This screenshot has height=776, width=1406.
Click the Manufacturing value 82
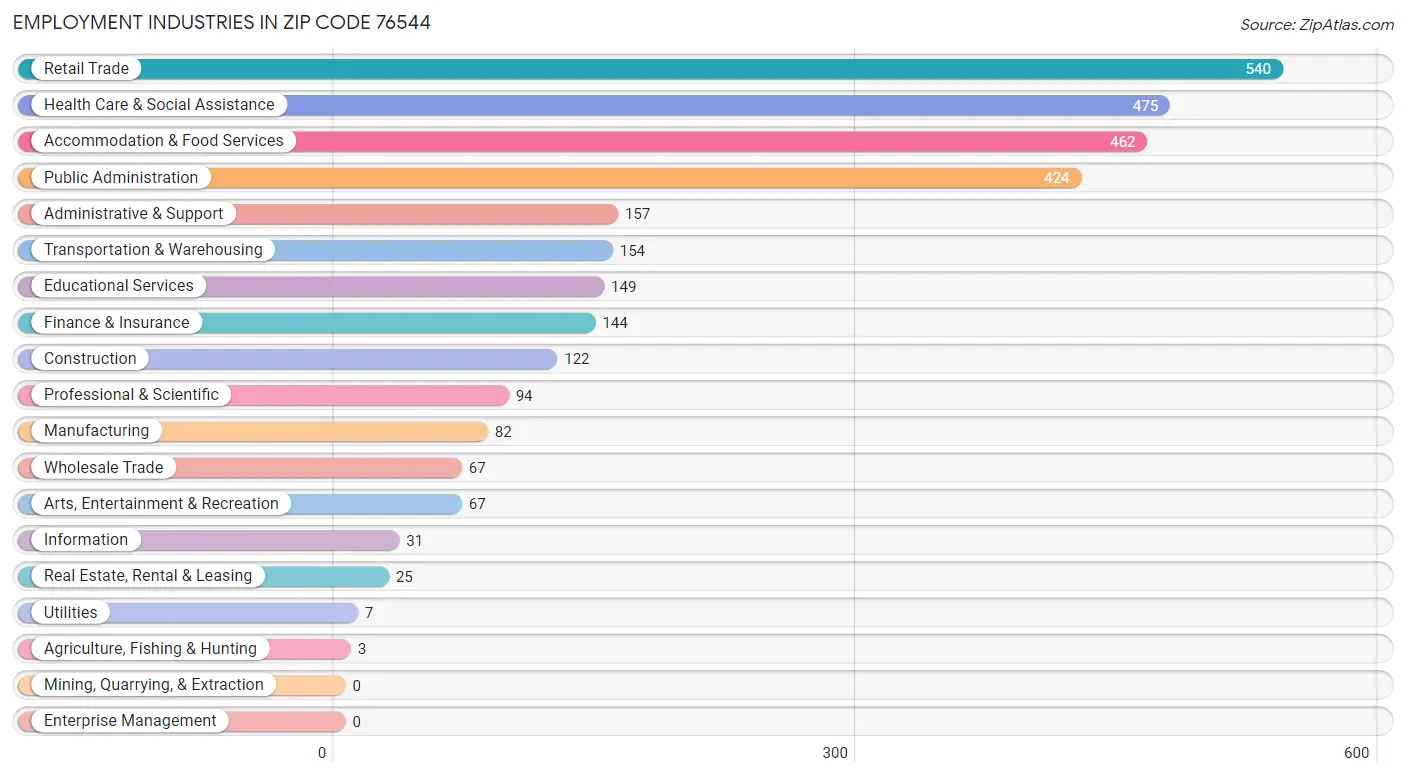point(503,432)
